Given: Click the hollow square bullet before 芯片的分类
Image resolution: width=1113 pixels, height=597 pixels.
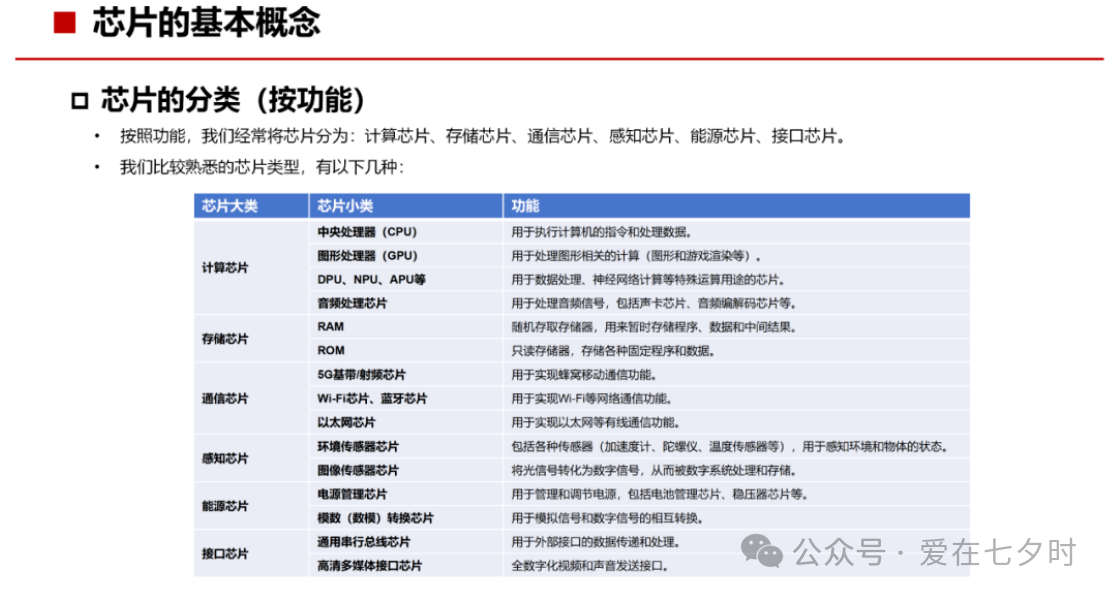Looking at the screenshot, I should [x=80, y=102].
